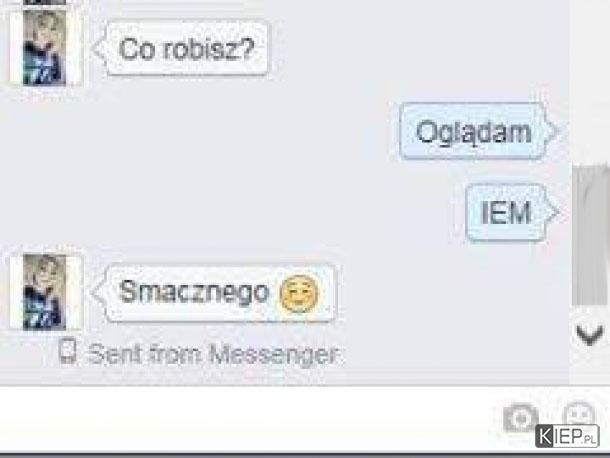Open the emoji smiley picker icon
The width and height of the screenshot is (610, 458).
coord(579,413)
